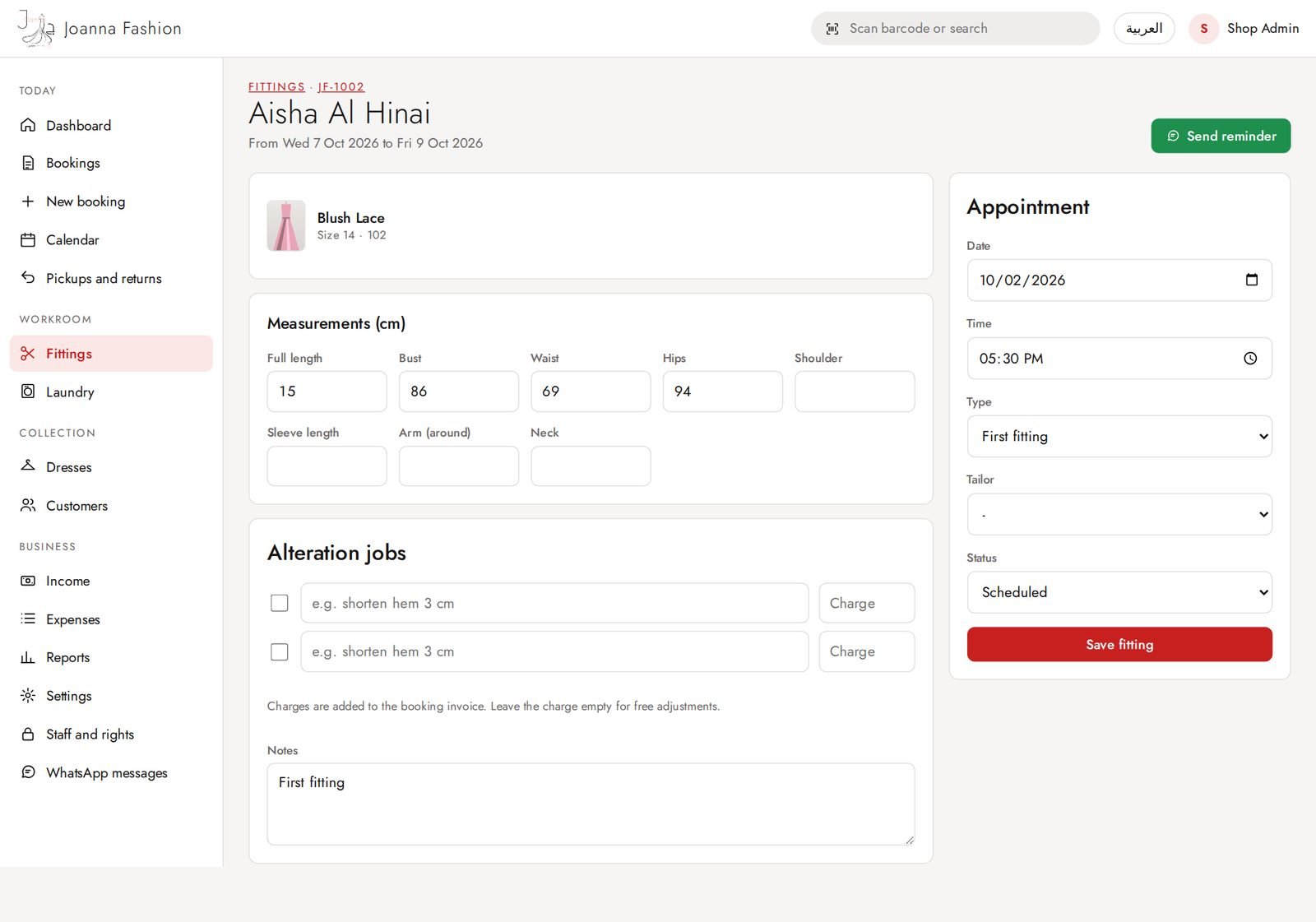
Task: Open the date picker calendar icon
Action: click(1252, 280)
